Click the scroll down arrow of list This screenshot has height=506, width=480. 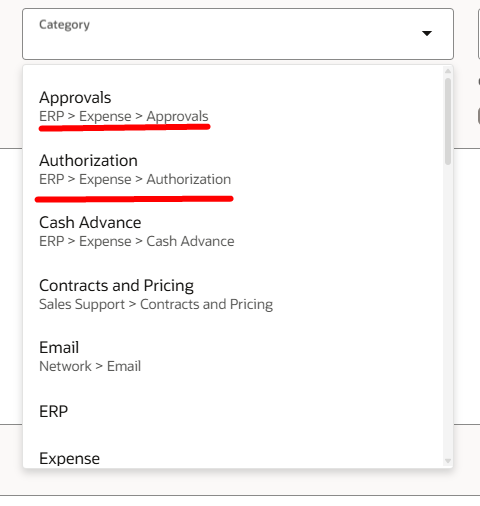point(448,461)
